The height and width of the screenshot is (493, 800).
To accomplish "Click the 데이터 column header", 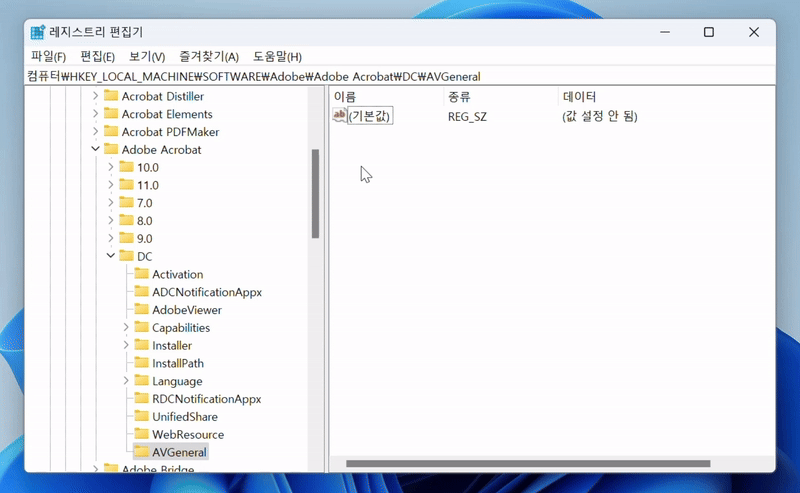I will tap(666, 96).
